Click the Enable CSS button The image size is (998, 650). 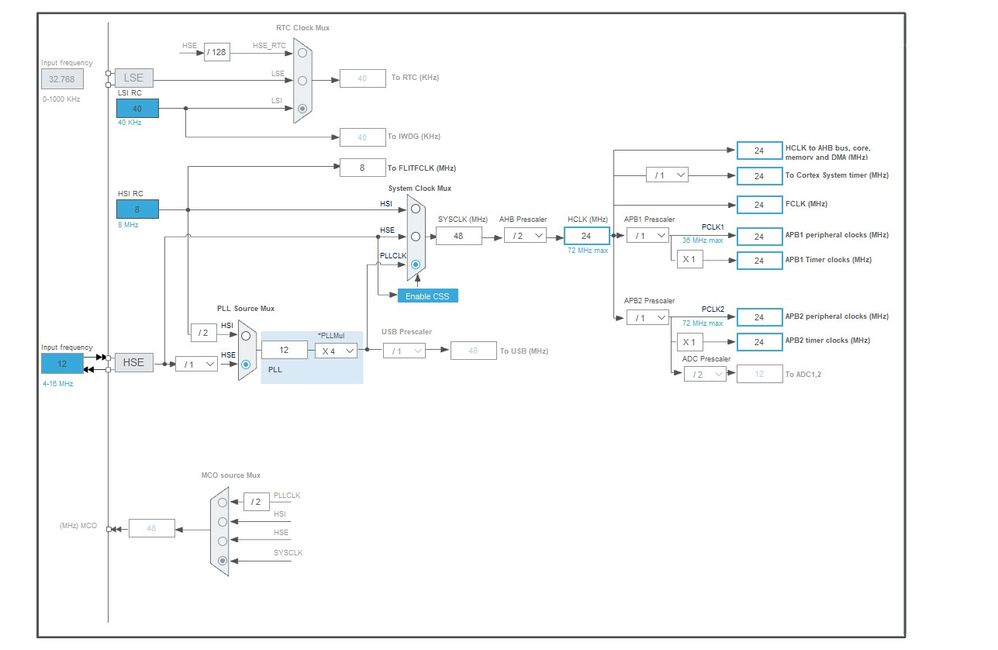click(x=428, y=296)
